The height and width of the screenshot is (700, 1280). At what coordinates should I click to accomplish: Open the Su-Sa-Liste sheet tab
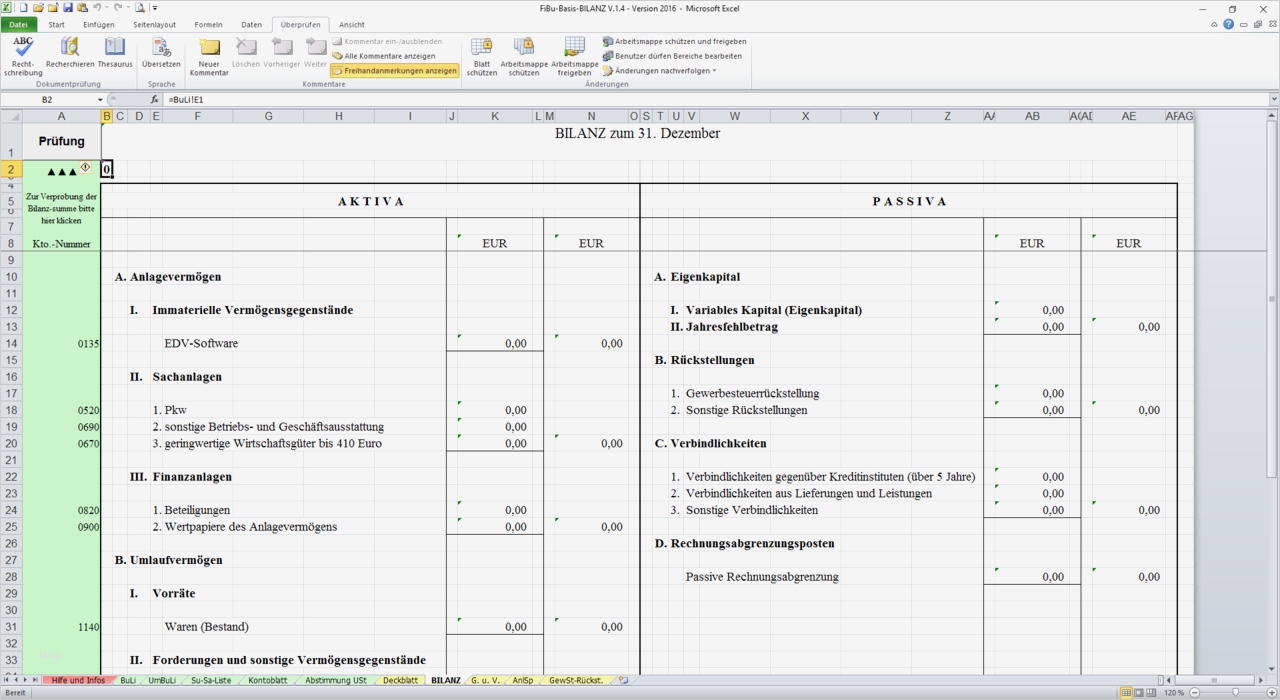coord(211,680)
